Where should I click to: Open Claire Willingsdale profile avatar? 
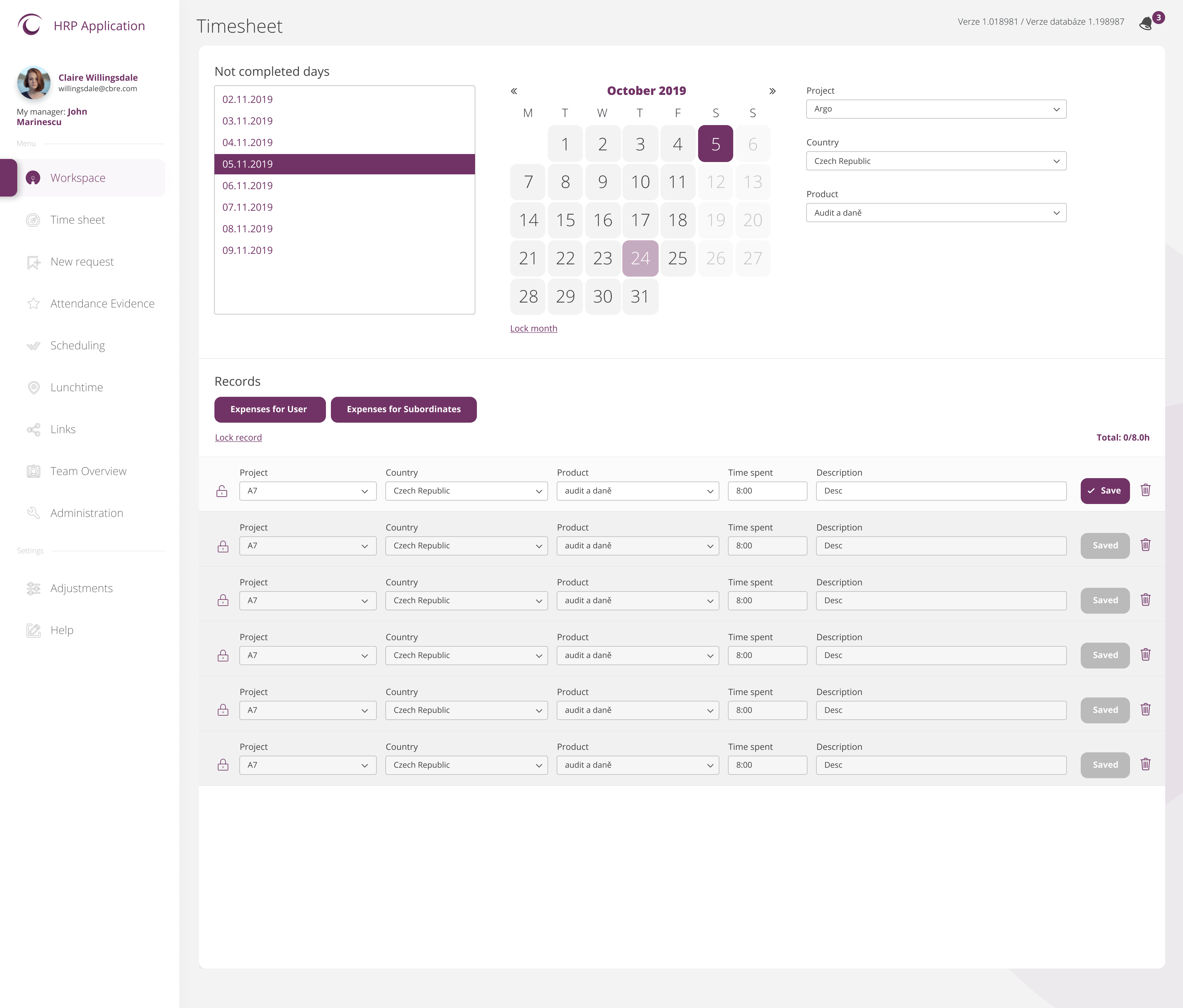(34, 83)
